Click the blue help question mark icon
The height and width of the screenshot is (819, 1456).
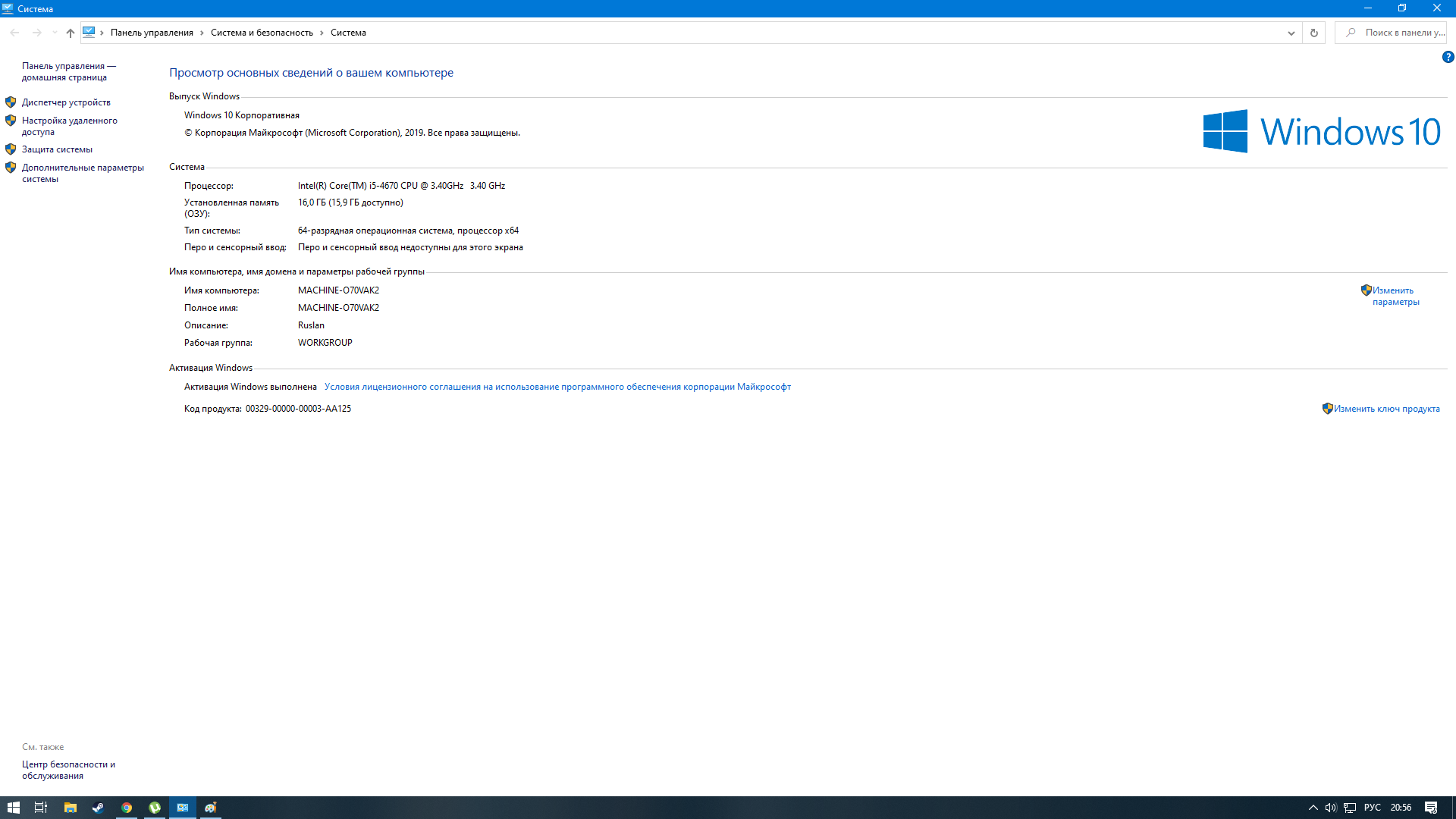[x=1448, y=57]
